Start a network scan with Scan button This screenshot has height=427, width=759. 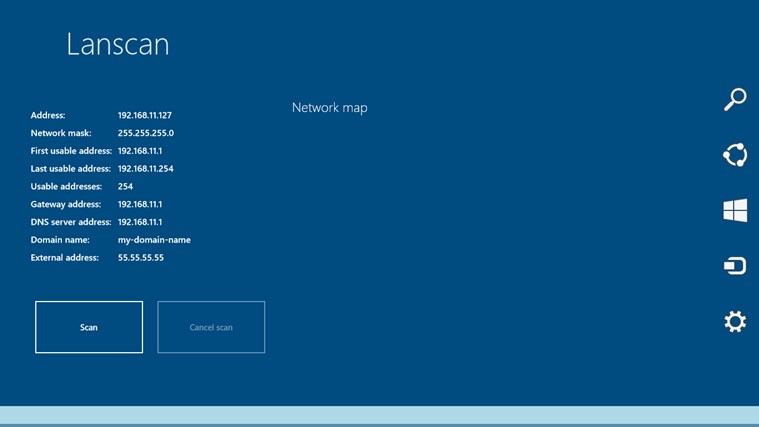89,327
